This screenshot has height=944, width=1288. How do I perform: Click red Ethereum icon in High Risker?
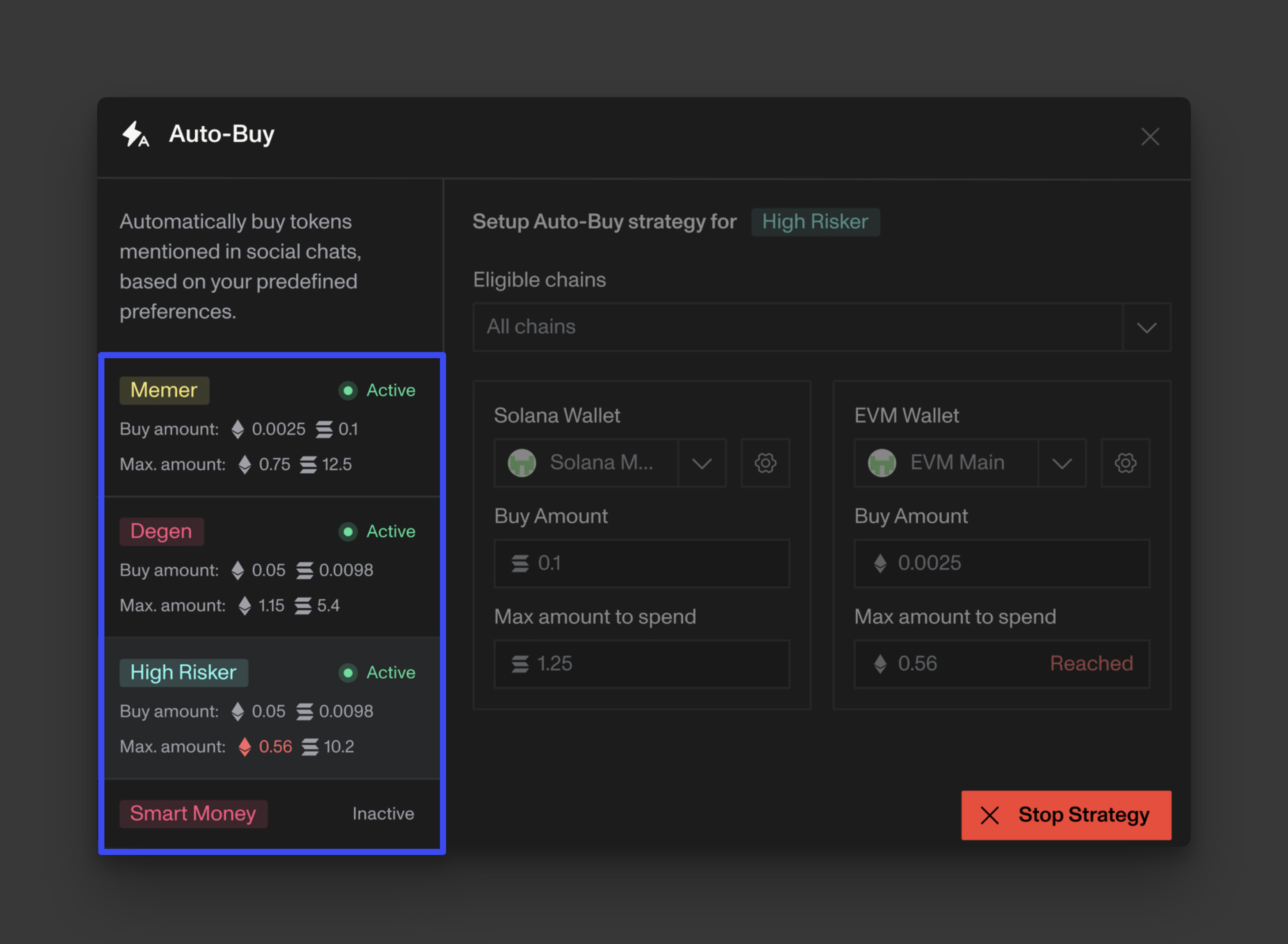(245, 746)
